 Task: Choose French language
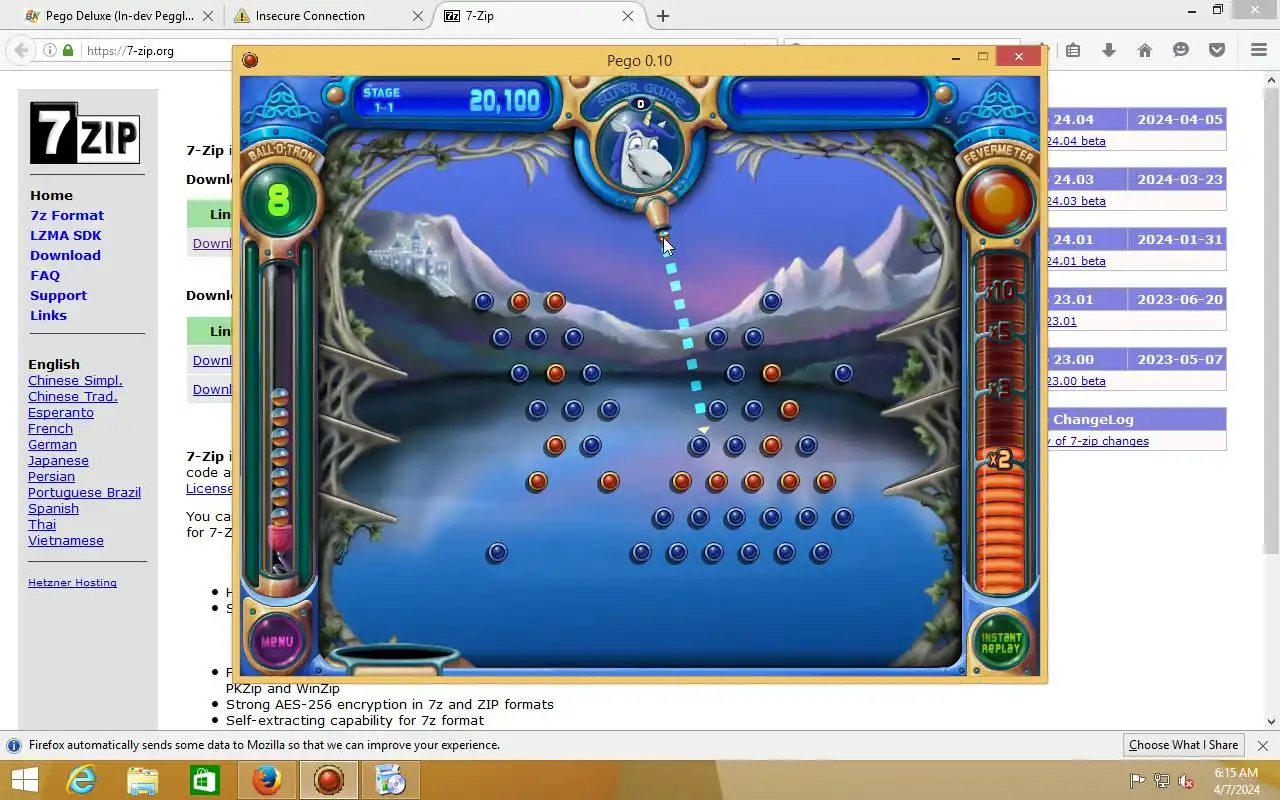coord(50,428)
